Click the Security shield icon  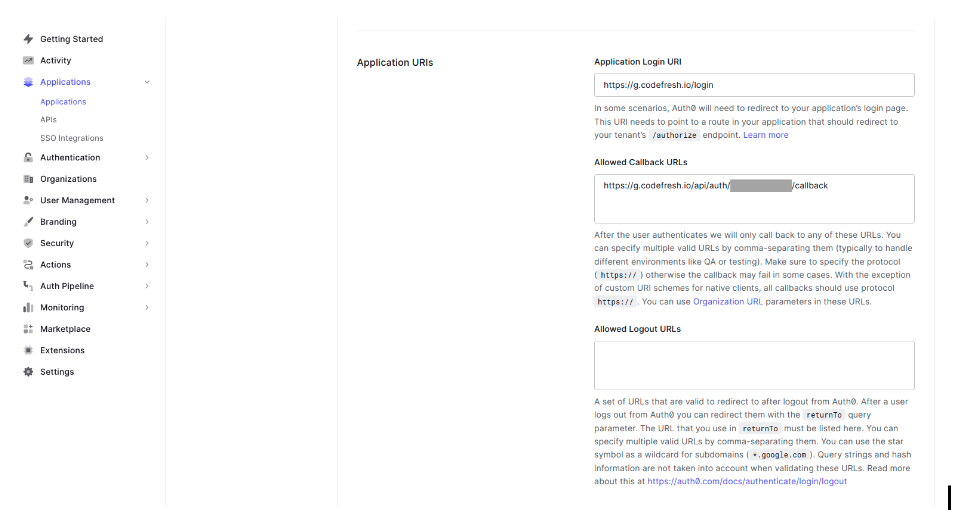[28, 243]
